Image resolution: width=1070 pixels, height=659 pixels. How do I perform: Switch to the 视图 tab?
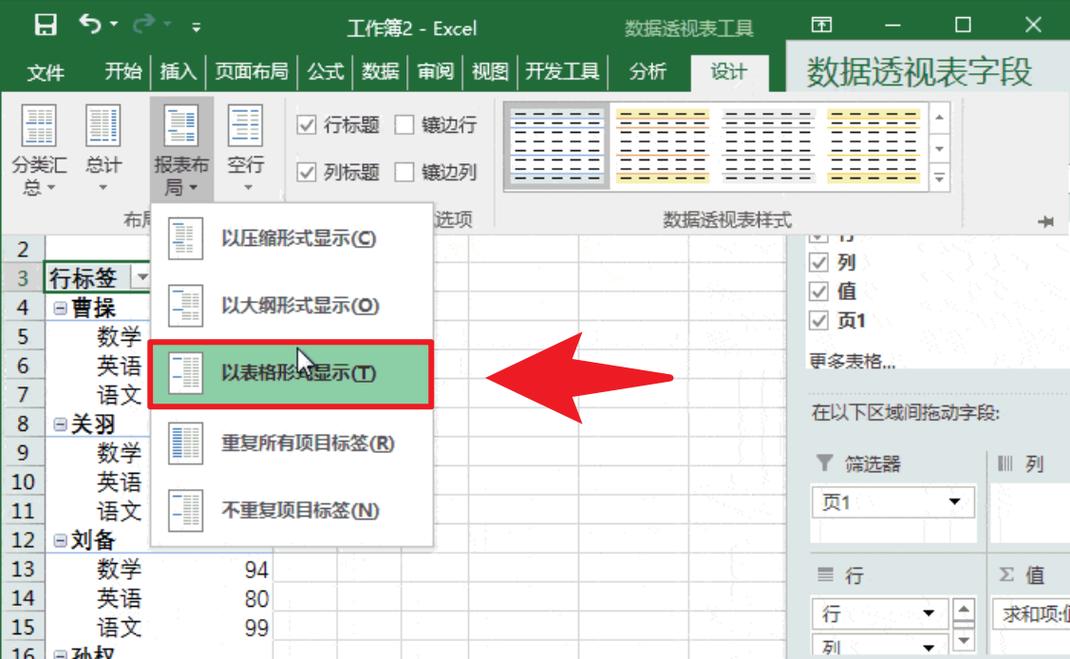[x=490, y=71]
